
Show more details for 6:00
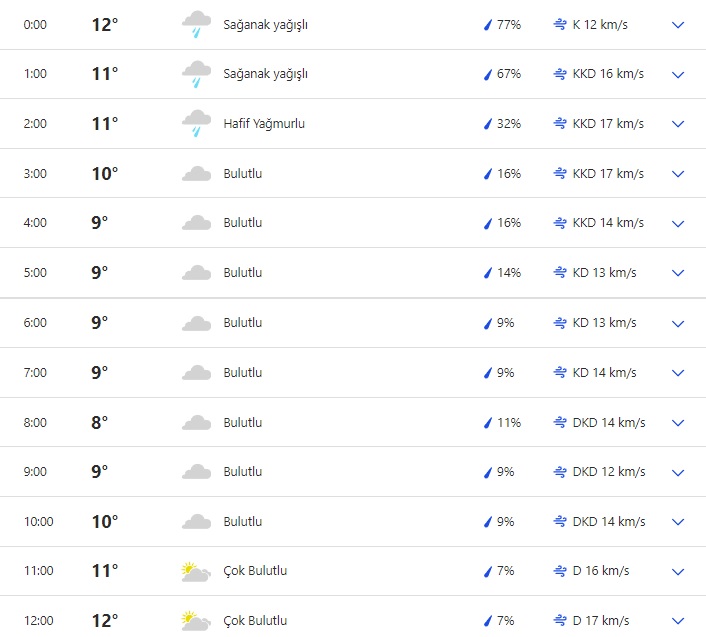pyautogui.click(x=678, y=323)
